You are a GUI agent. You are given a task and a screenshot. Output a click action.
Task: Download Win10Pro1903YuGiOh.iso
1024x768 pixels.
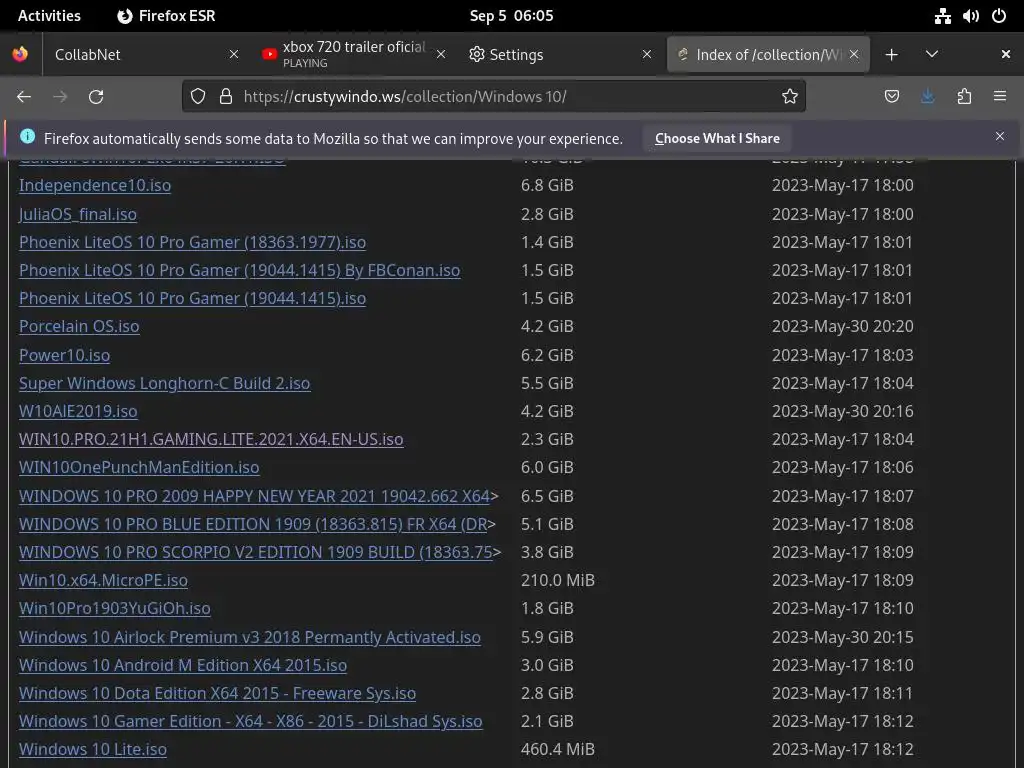click(x=114, y=608)
